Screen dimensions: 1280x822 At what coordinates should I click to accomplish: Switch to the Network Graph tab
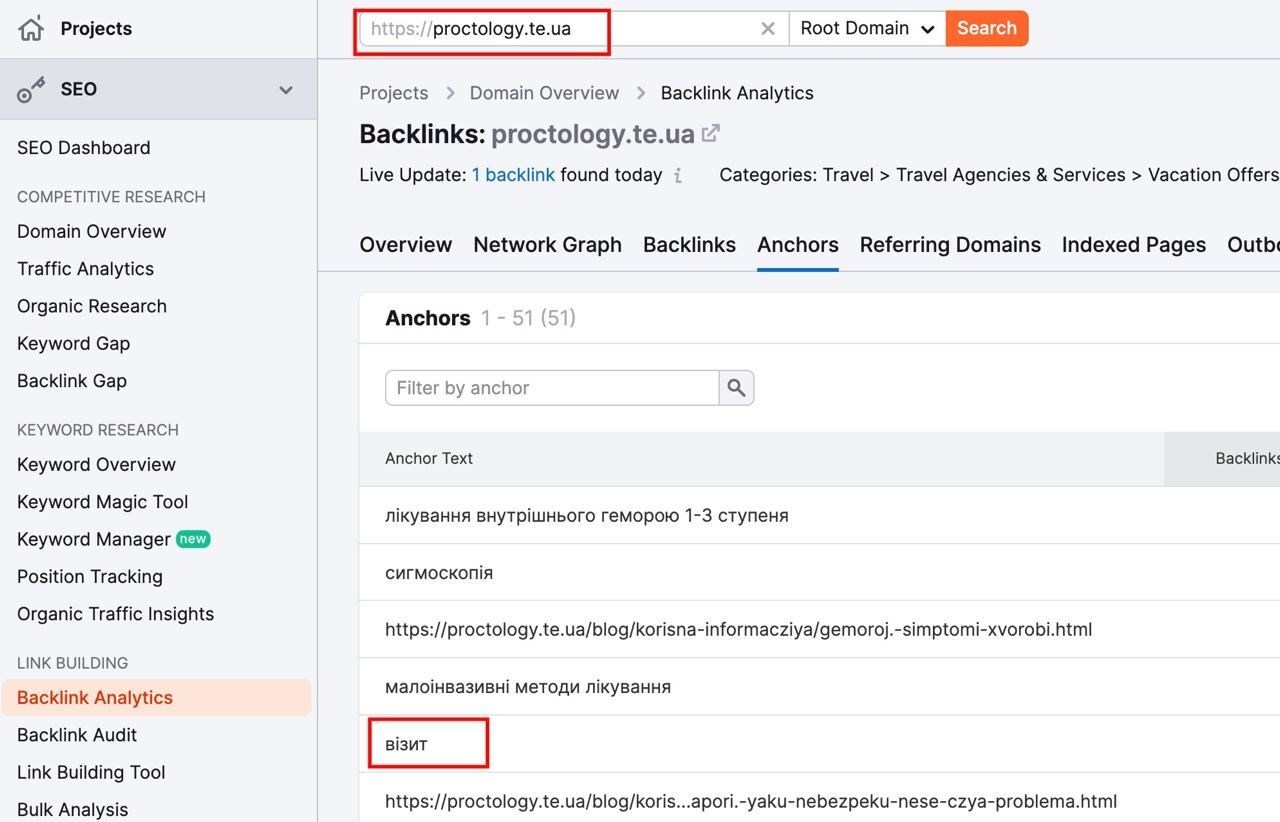(x=548, y=245)
